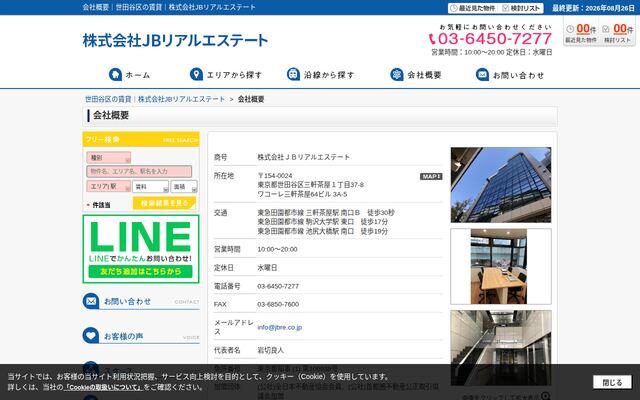Click the LINE 友だち追加はこちらから banner
The image size is (640, 400).
(x=141, y=249)
